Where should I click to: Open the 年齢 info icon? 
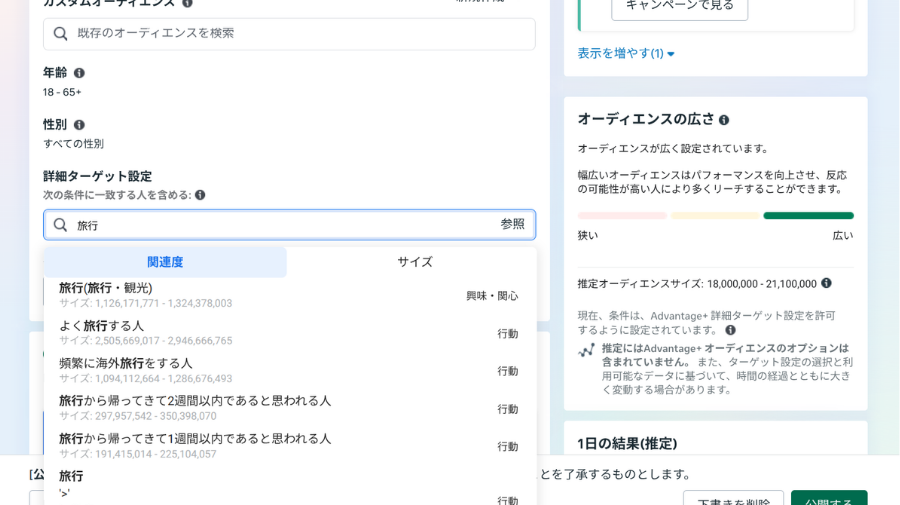(x=79, y=73)
